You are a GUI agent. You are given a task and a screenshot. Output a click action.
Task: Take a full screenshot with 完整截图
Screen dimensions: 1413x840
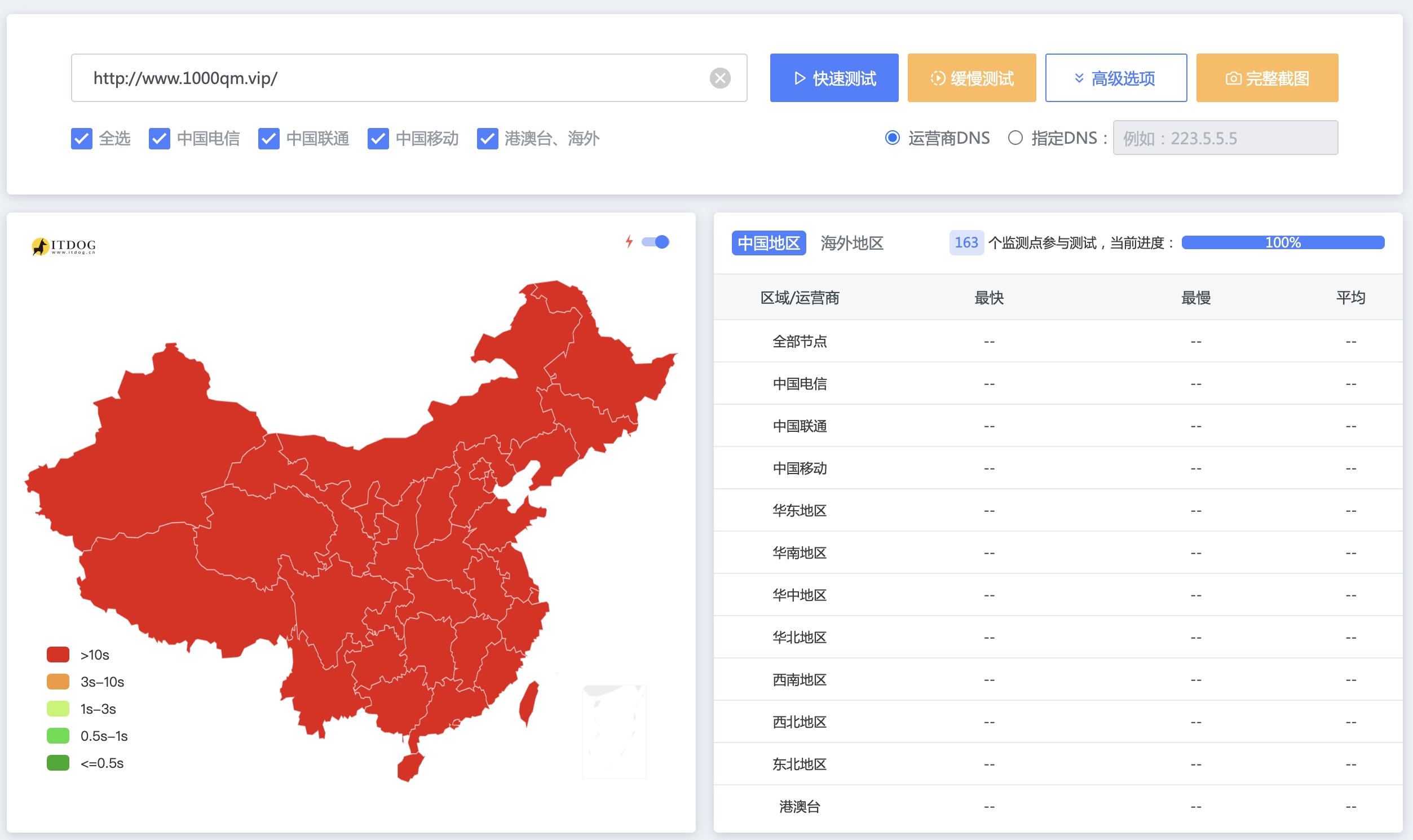pyautogui.click(x=1267, y=78)
